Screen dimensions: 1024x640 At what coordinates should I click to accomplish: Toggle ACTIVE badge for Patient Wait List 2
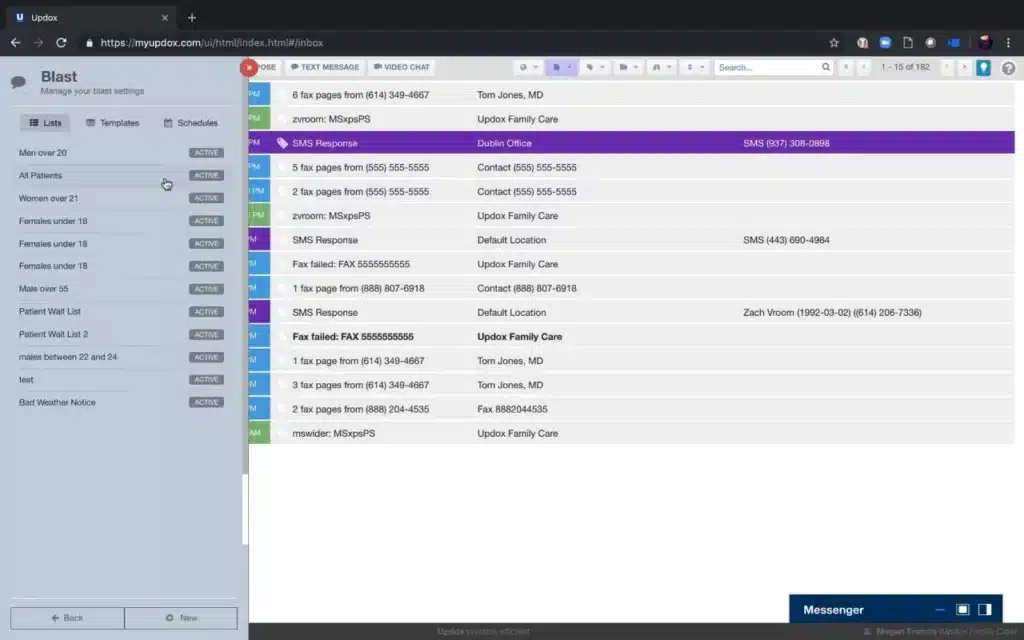tap(206, 334)
